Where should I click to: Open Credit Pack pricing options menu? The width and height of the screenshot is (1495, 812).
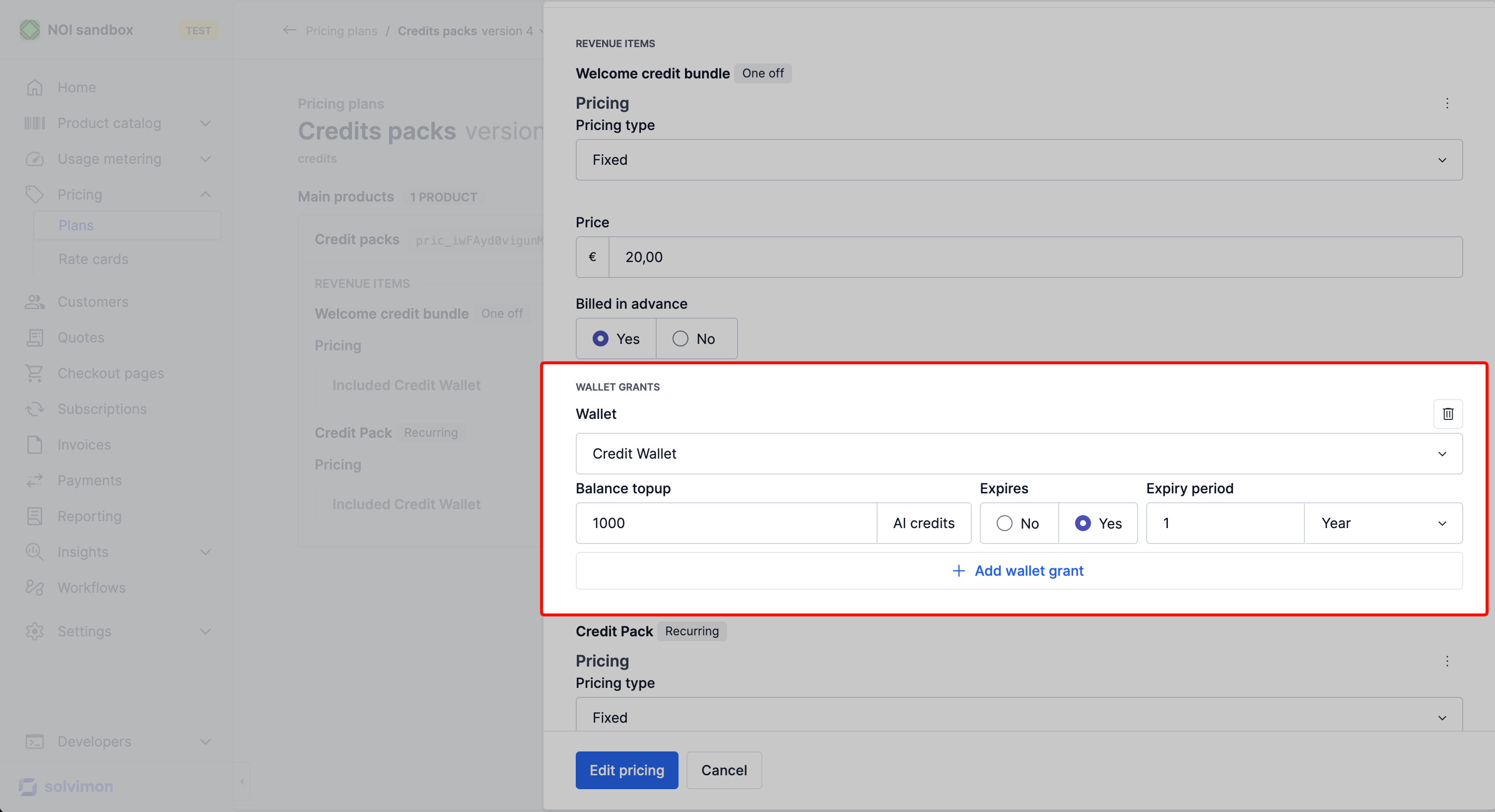pyautogui.click(x=1447, y=661)
